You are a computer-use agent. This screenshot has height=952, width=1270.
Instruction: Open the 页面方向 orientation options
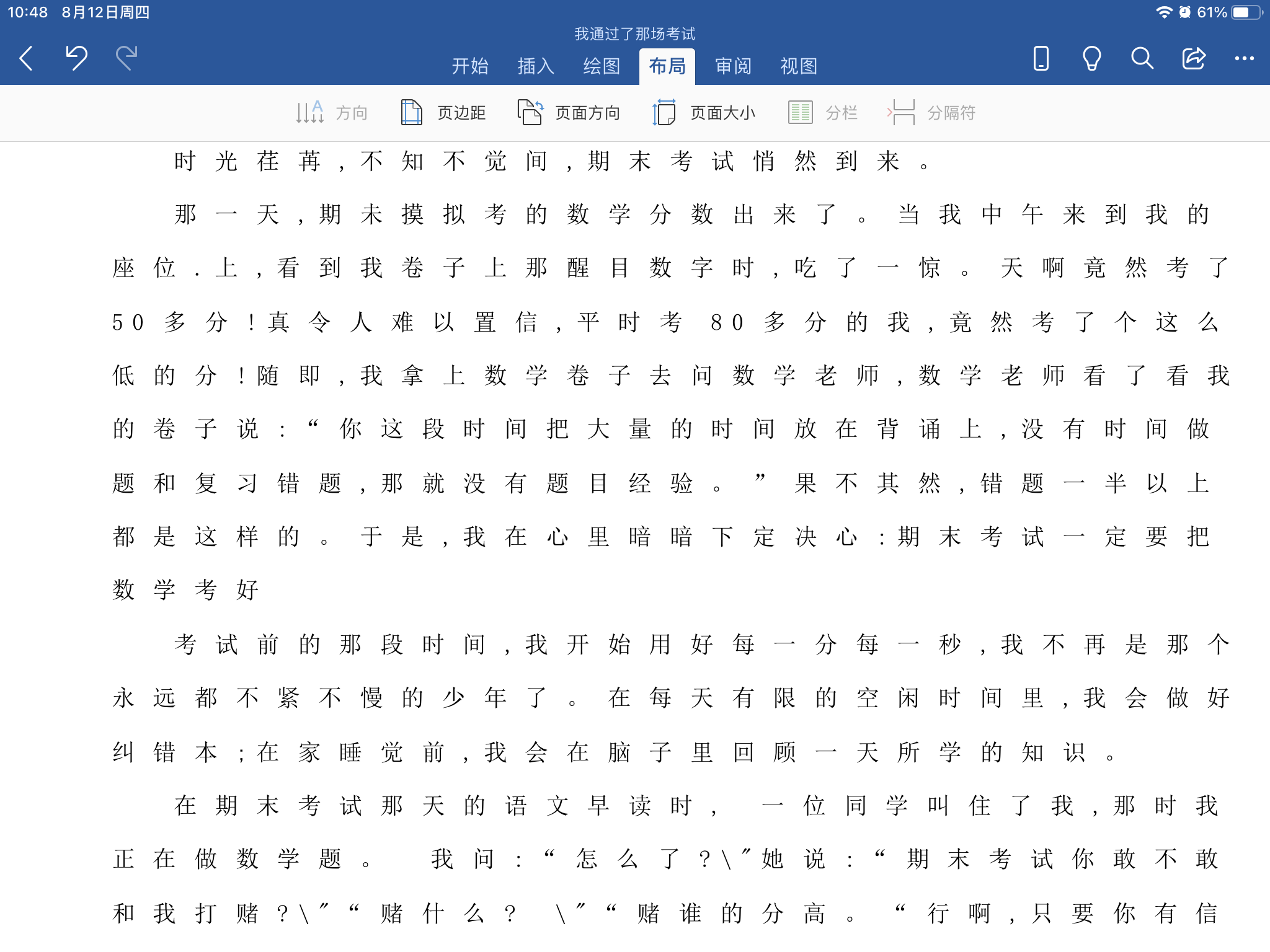tap(569, 113)
